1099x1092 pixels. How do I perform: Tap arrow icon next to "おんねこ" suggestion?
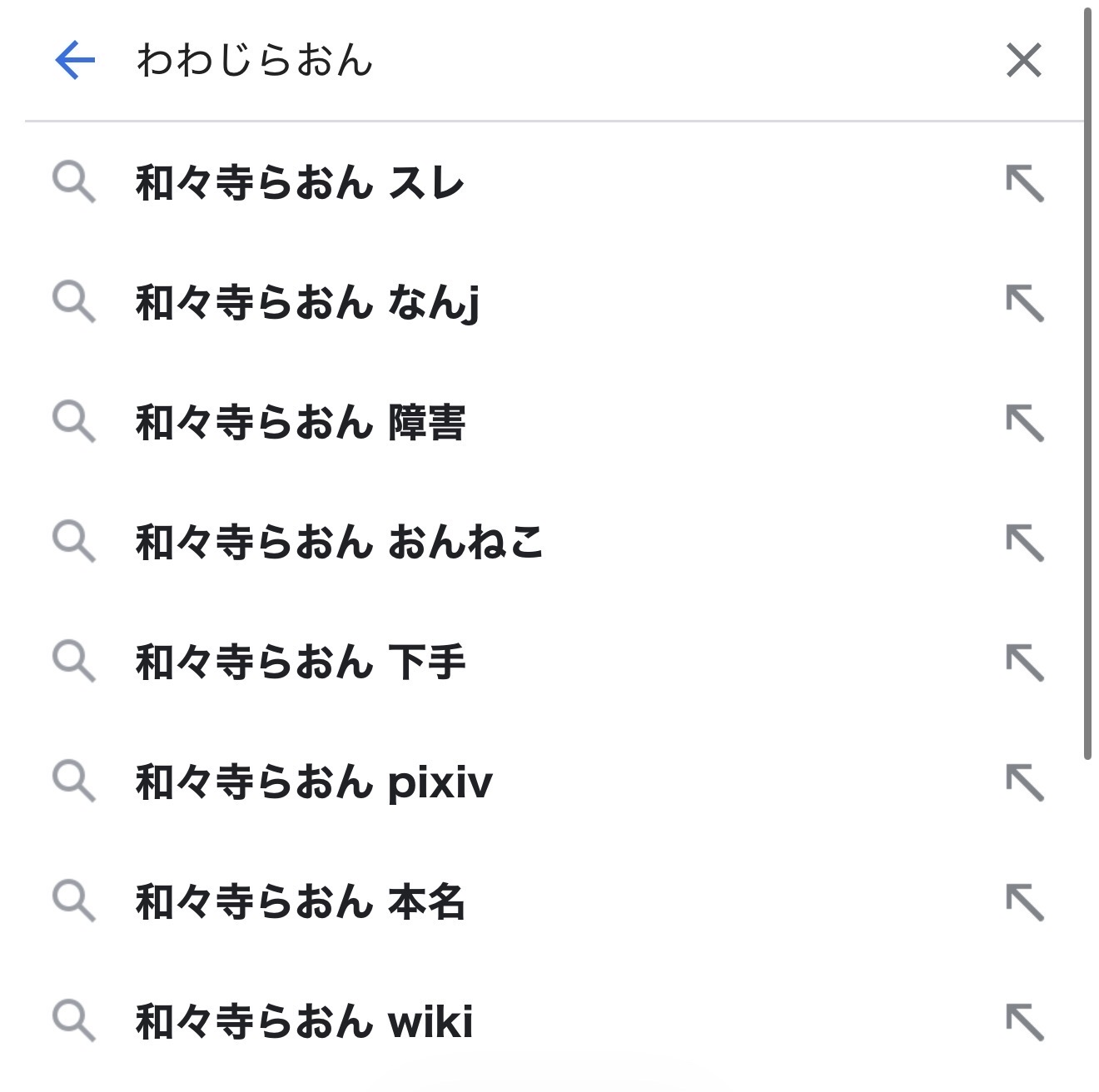(1024, 543)
